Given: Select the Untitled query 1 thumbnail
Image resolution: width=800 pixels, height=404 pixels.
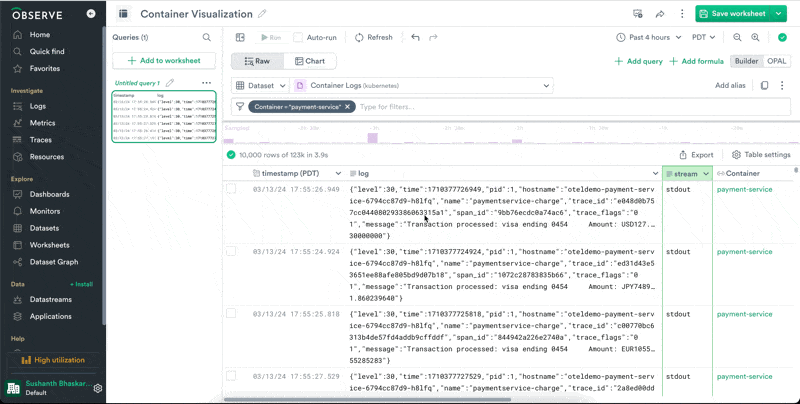Looking at the screenshot, I should pyautogui.click(x=164, y=117).
